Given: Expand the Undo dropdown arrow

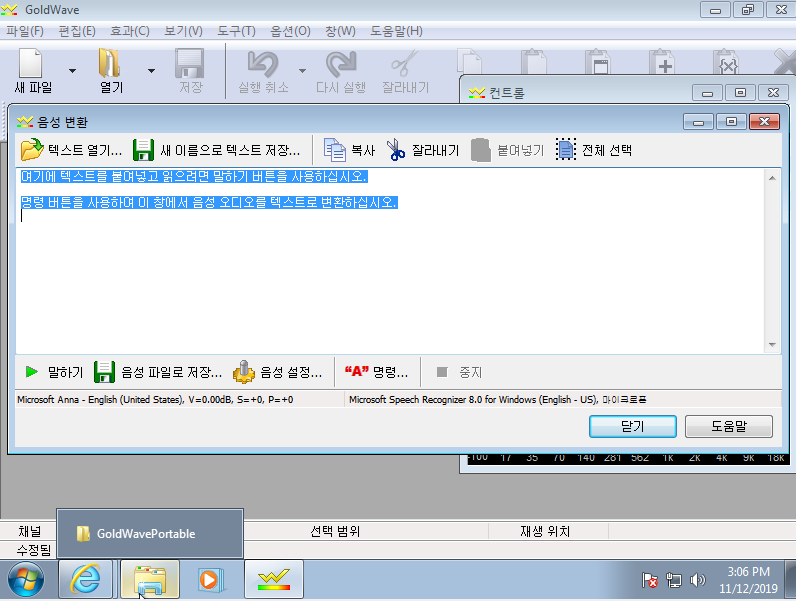Looking at the screenshot, I should (x=302, y=71).
